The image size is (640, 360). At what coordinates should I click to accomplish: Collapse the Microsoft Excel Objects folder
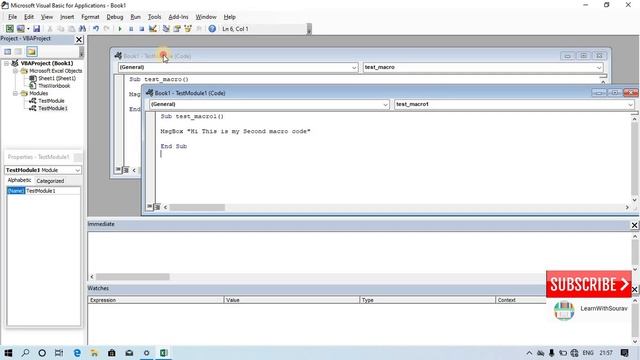coord(16,71)
